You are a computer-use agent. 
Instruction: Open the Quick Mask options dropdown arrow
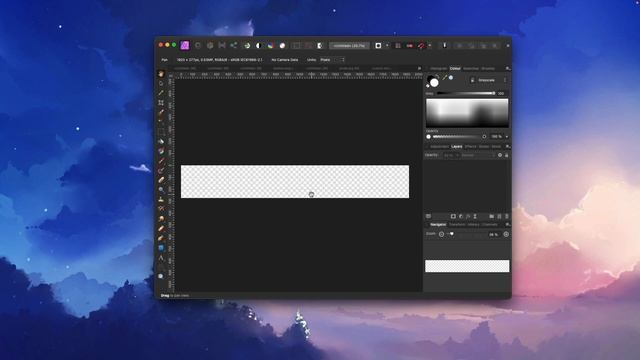click(x=387, y=46)
